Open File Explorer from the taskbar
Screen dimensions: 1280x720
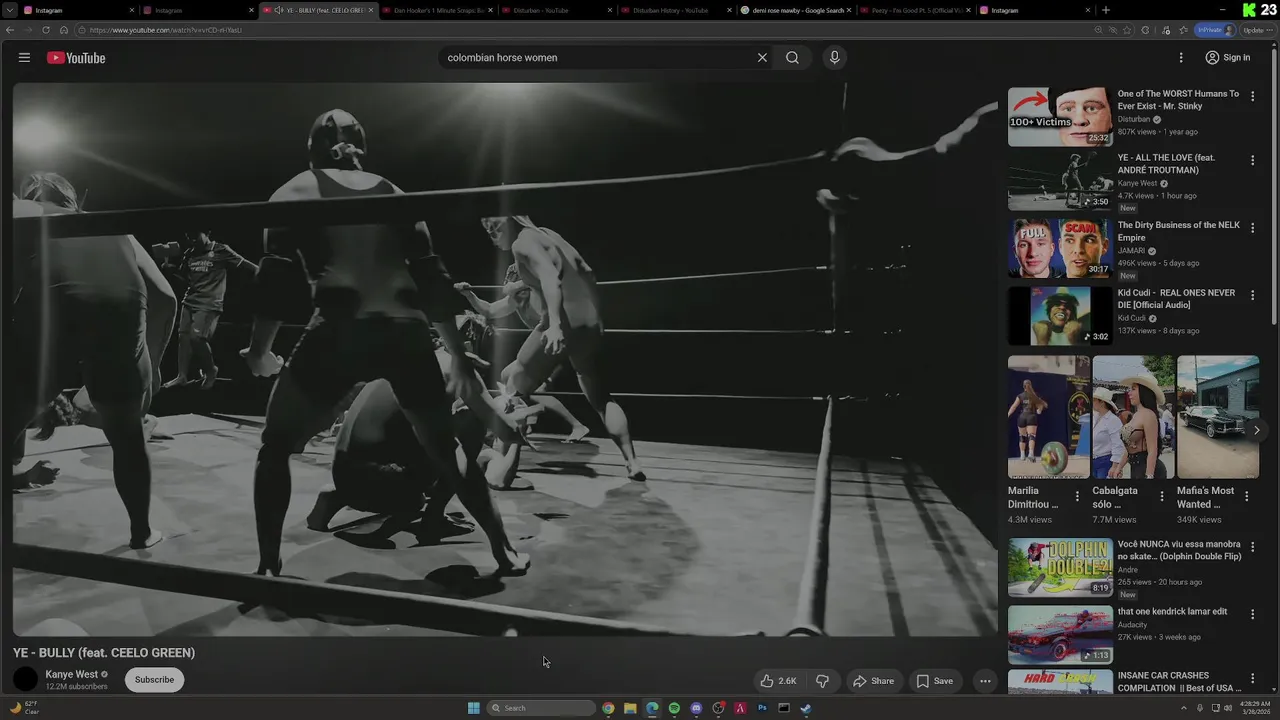pos(630,708)
